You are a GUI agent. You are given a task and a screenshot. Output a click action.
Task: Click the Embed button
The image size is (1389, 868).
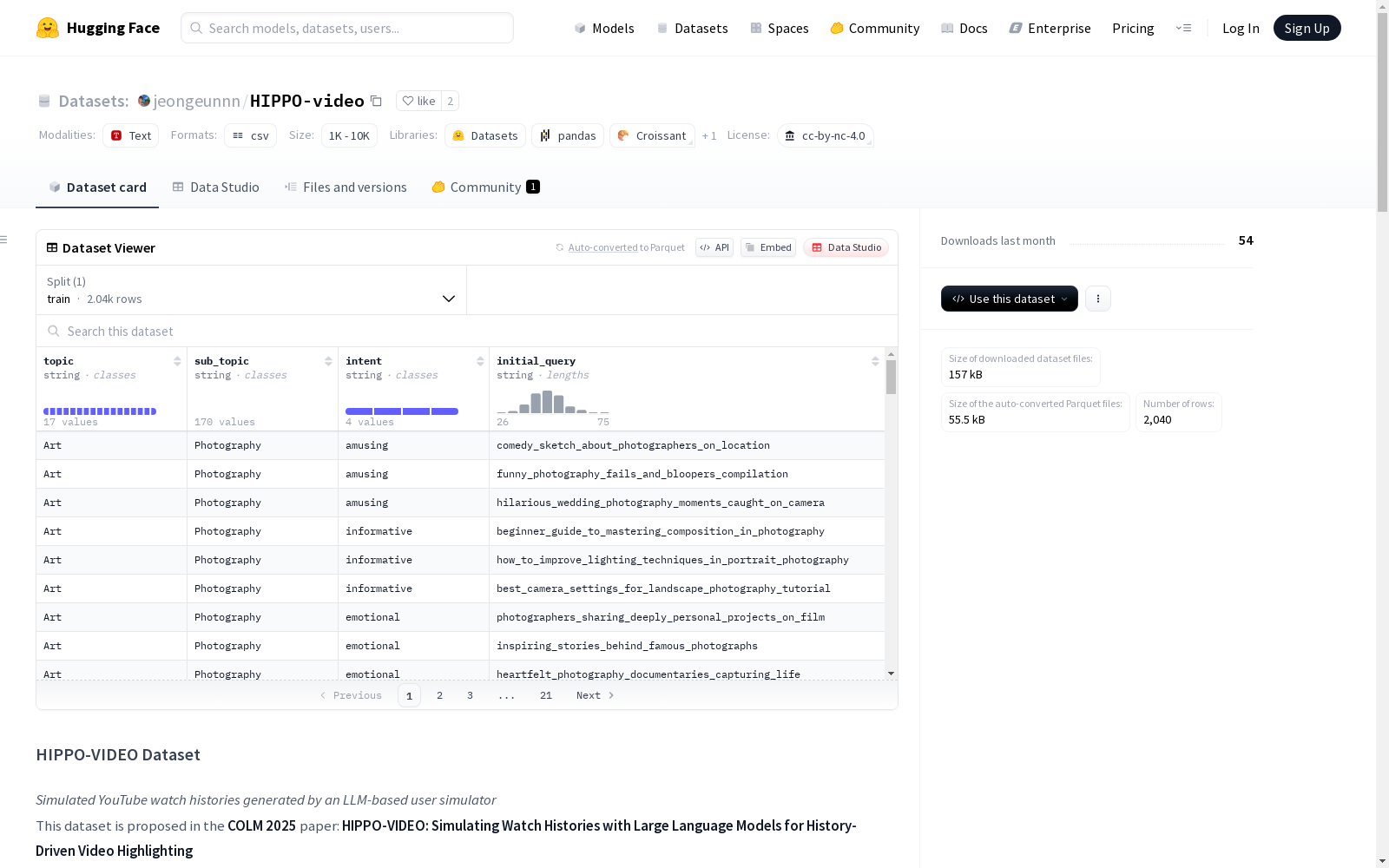(x=768, y=247)
